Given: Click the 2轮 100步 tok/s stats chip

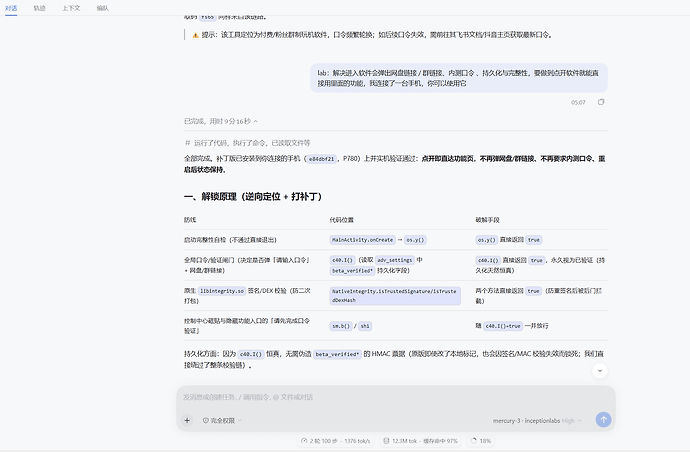Looking at the screenshot, I should (335, 441).
